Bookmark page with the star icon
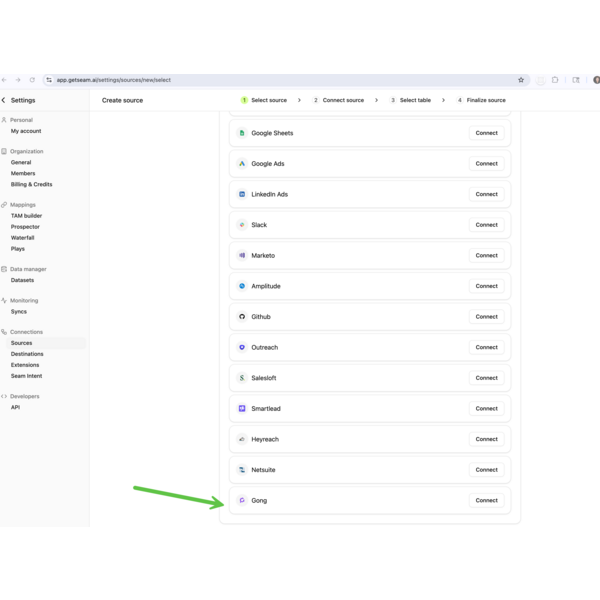Viewport: 600px width, 600px height. point(521,80)
